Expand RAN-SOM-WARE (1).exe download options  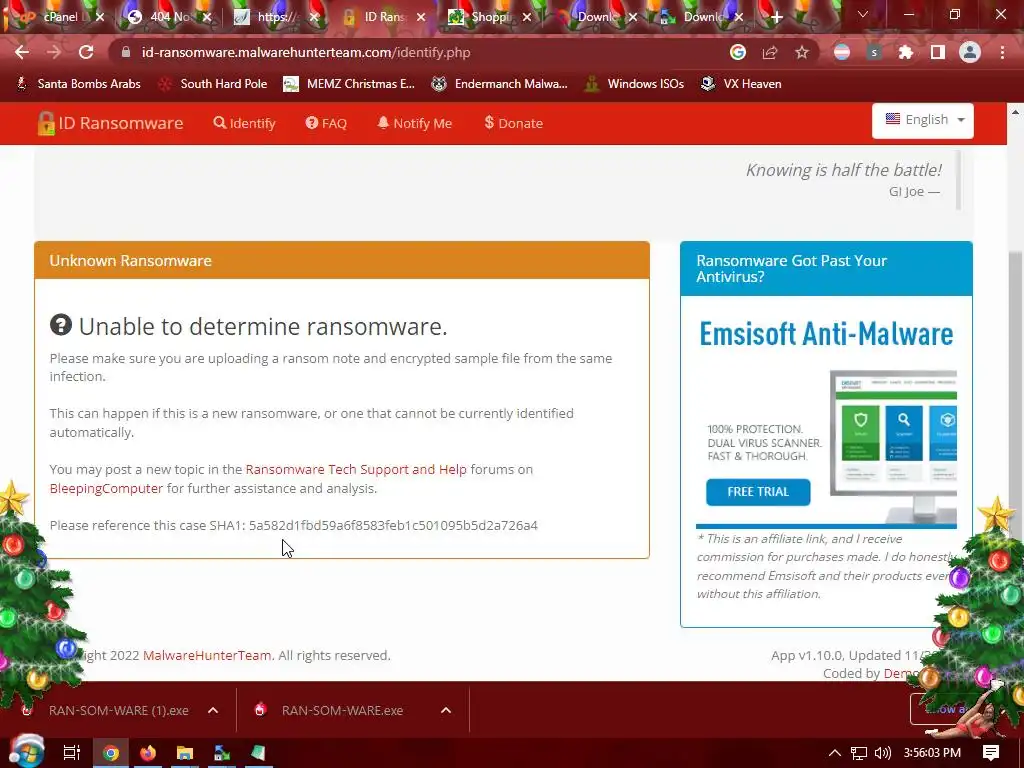tap(213, 710)
